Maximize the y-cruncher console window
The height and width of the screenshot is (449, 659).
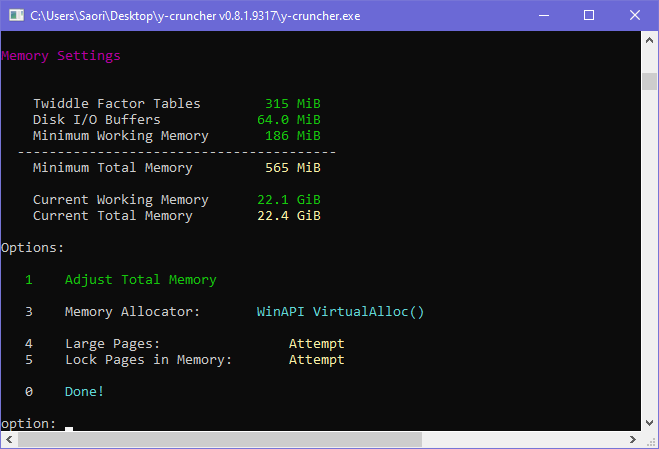tap(588, 16)
